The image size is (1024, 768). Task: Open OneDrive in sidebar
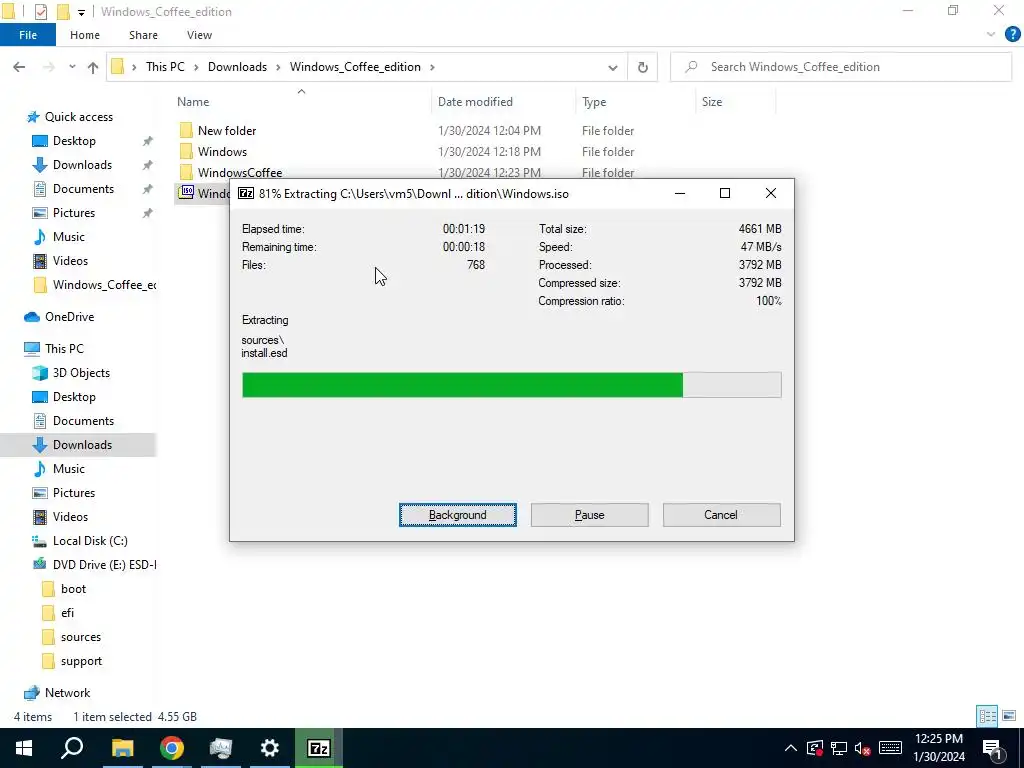69,317
